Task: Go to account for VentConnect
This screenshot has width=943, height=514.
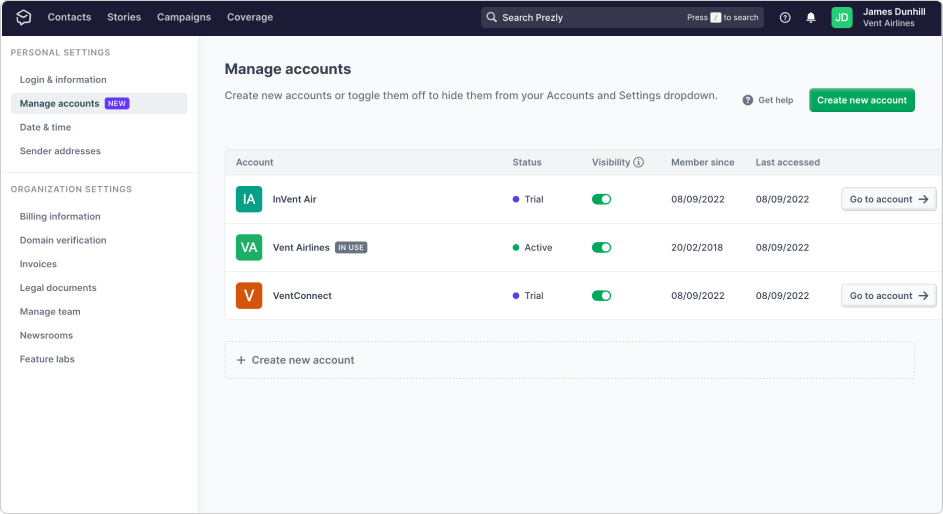Action: click(888, 295)
